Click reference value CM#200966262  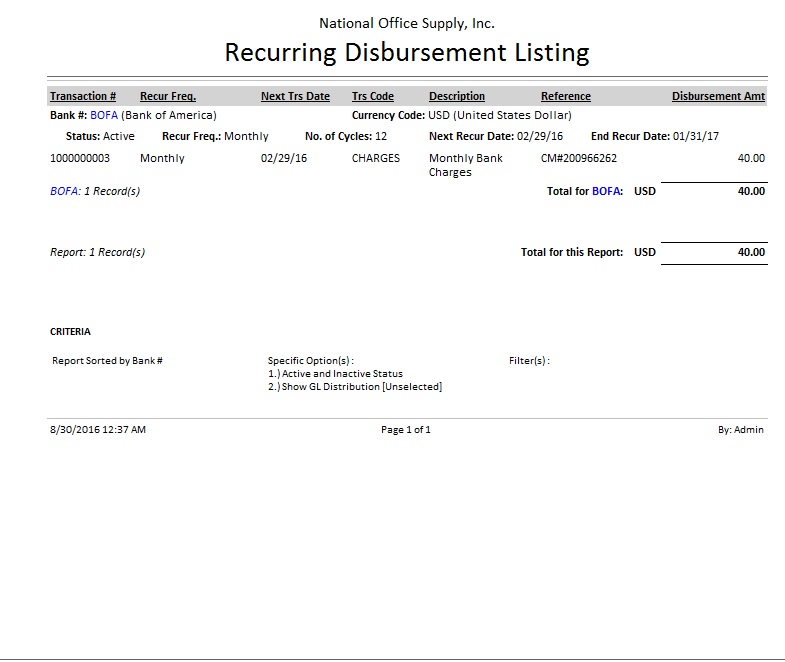(579, 158)
